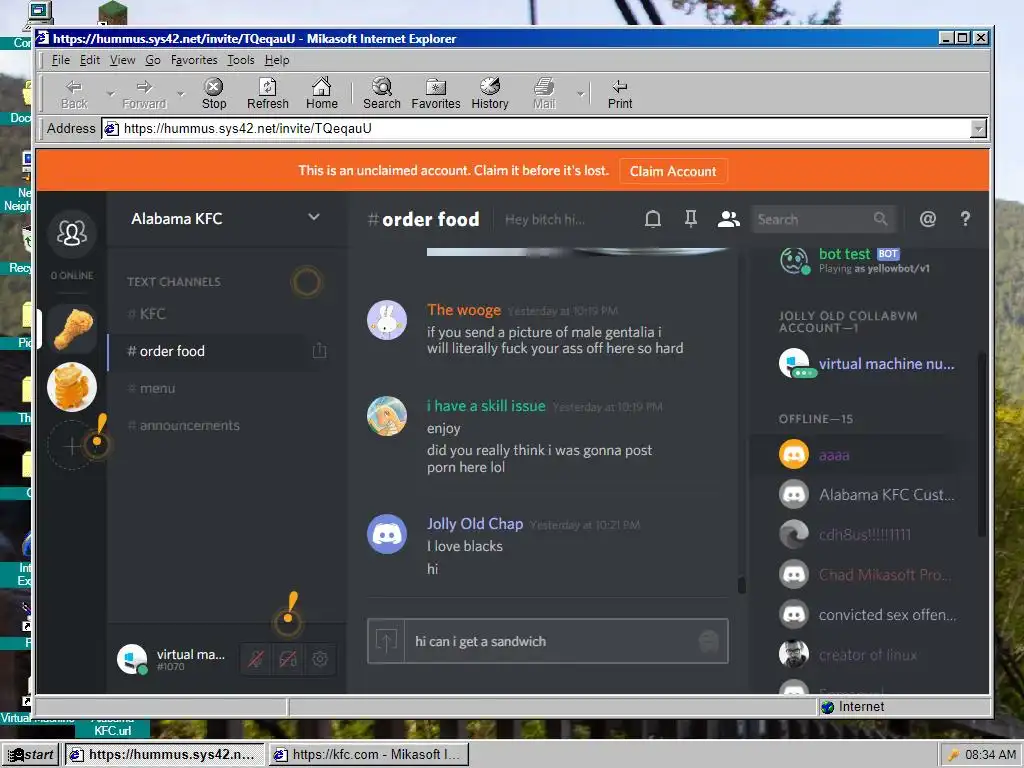Toggle the member list icon
Image resolution: width=1024 pixels, height=768 pixels.
728,219
